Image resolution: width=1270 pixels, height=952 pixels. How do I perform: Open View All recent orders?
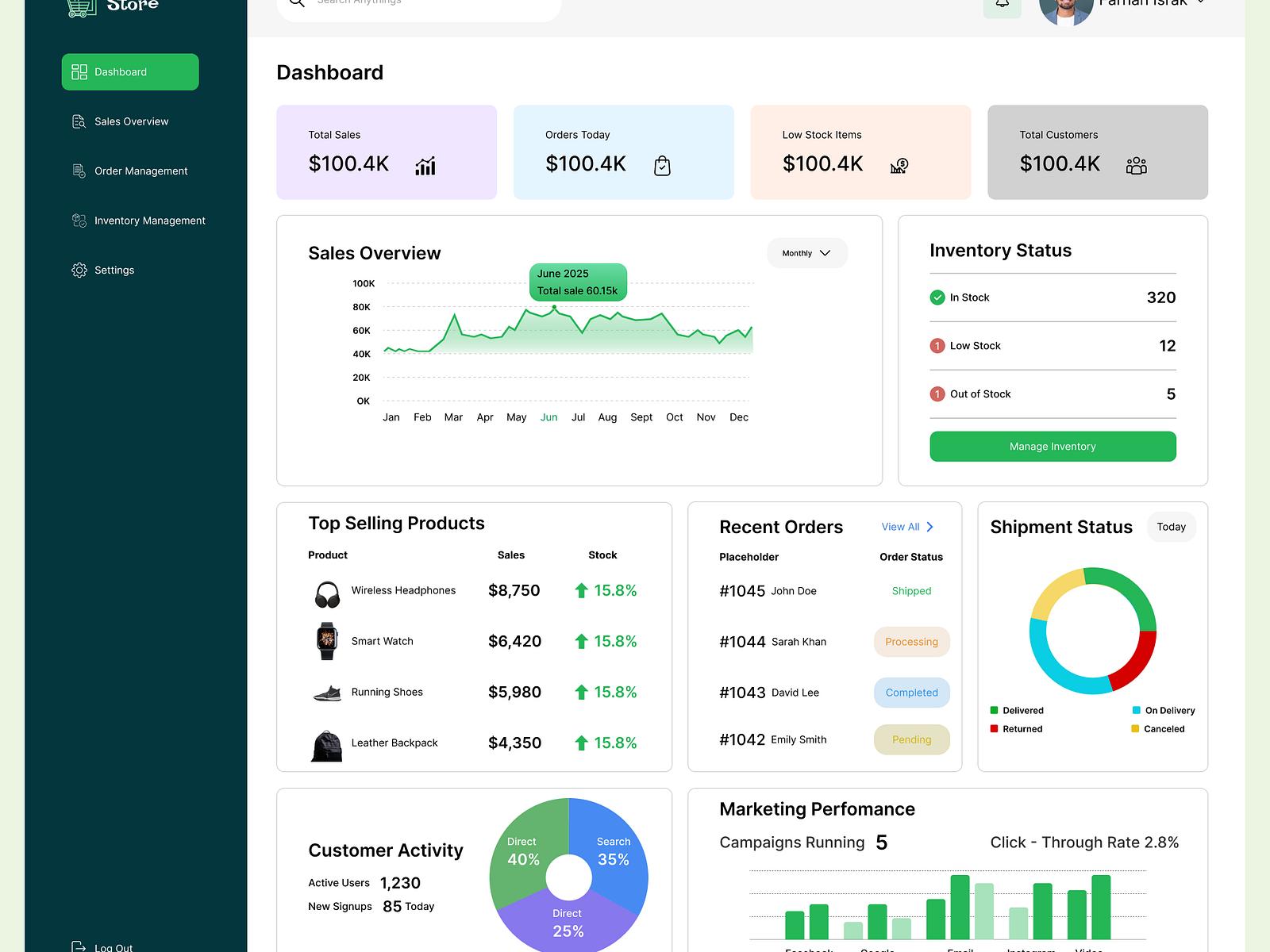(x=907, y=527)
